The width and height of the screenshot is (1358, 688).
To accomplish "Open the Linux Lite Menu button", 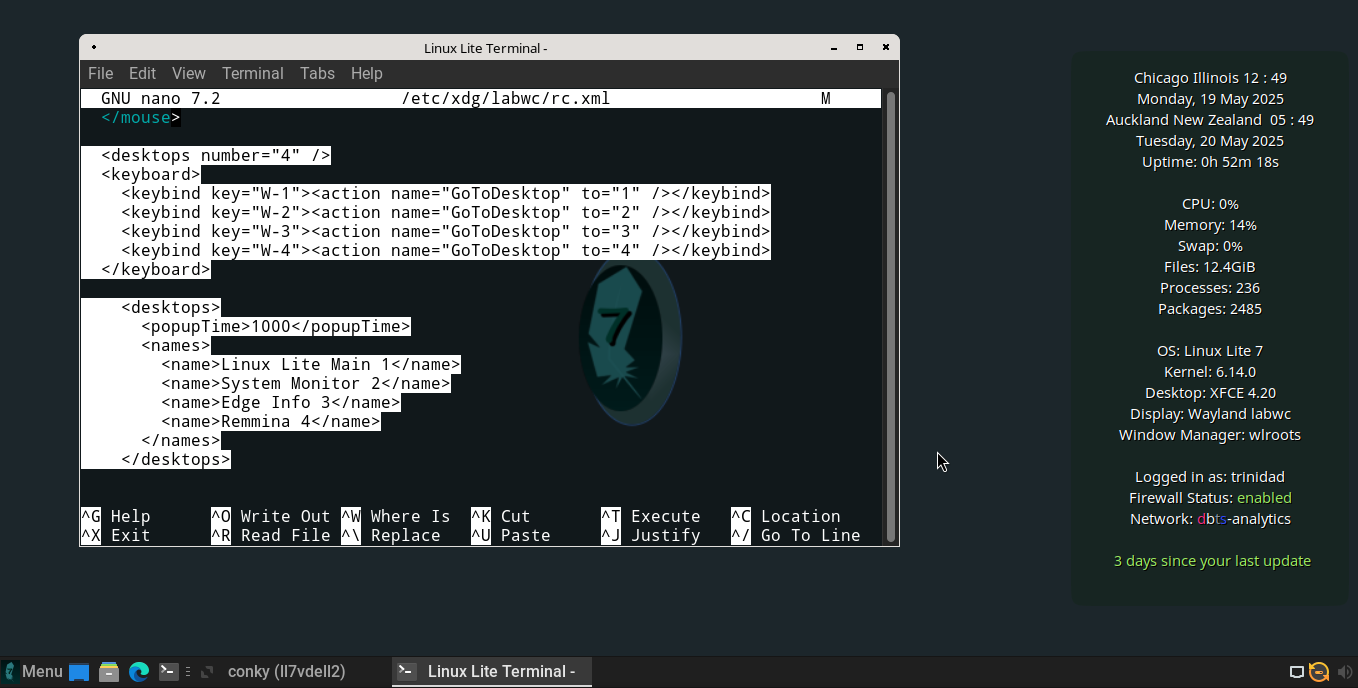I will point(33,672).
